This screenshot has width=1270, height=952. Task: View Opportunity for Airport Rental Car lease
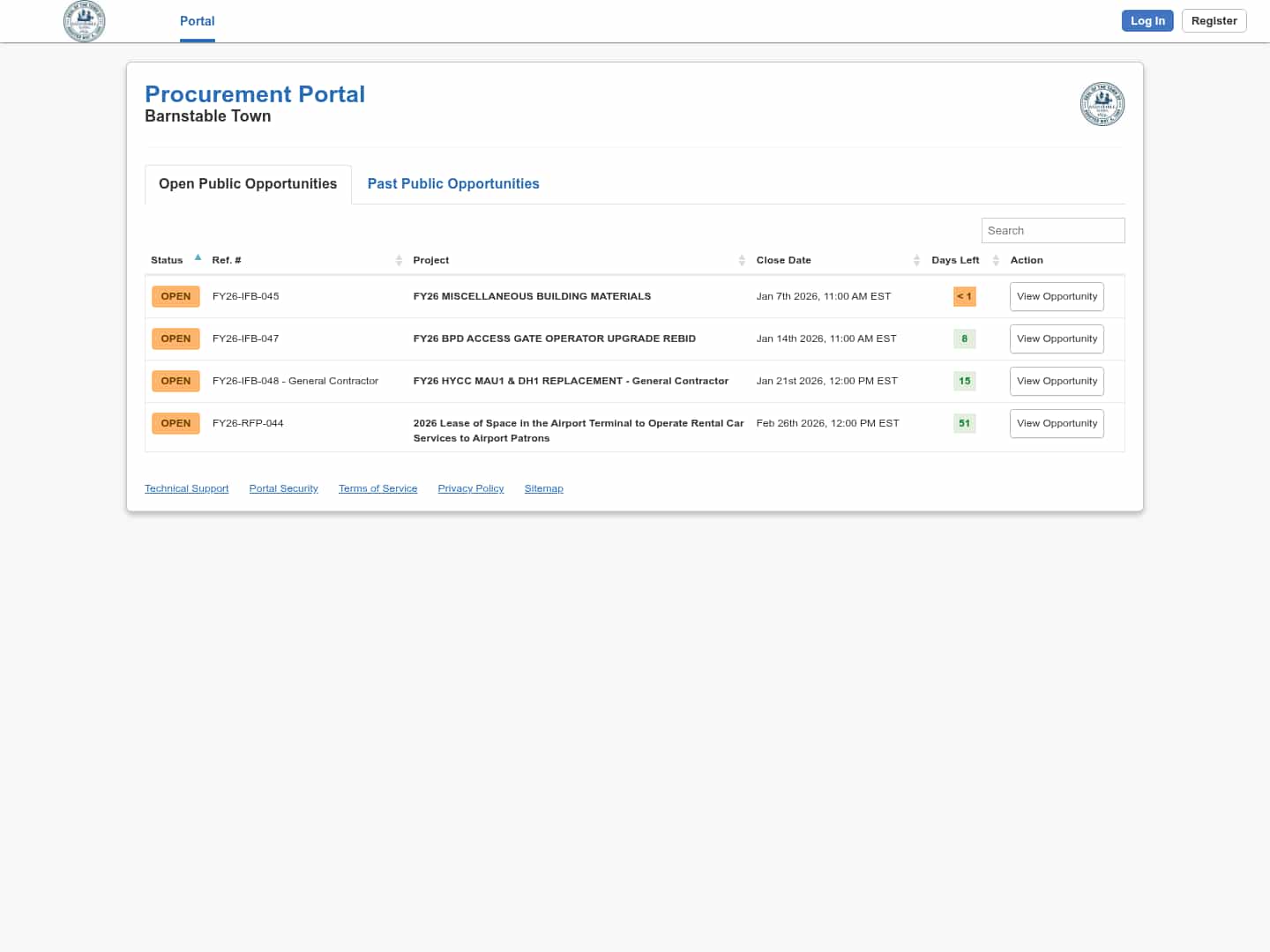[1057, 424]
